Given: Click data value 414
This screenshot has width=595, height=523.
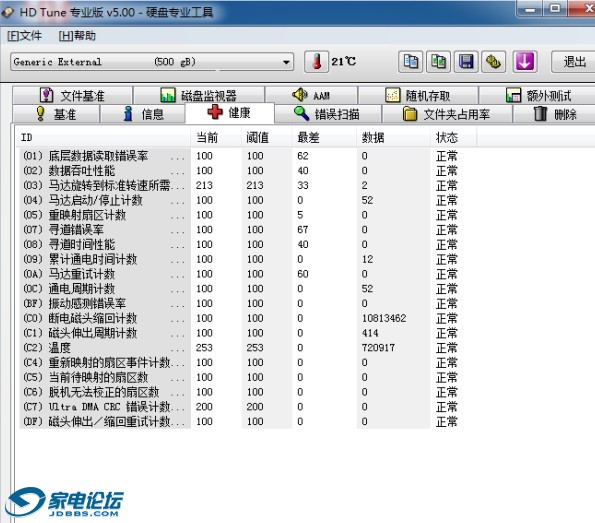Looking at the screenshot, I should [370, 333].
